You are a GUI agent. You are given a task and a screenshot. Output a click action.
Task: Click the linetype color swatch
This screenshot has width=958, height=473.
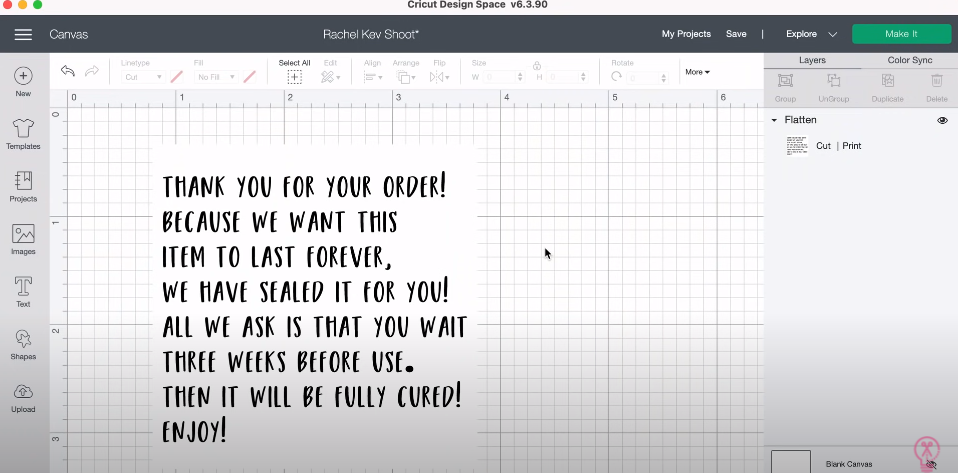coord(177,77)
